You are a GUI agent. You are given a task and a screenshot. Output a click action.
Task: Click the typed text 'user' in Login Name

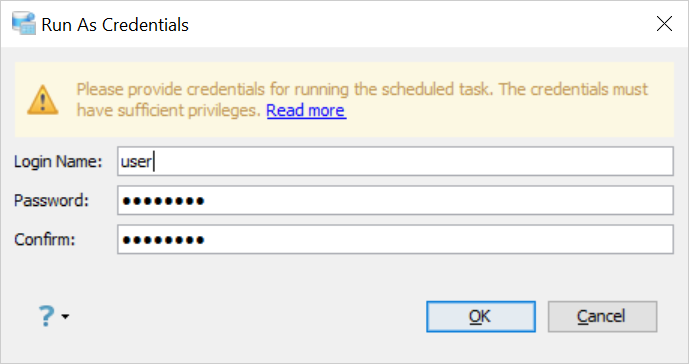point(136,162)
